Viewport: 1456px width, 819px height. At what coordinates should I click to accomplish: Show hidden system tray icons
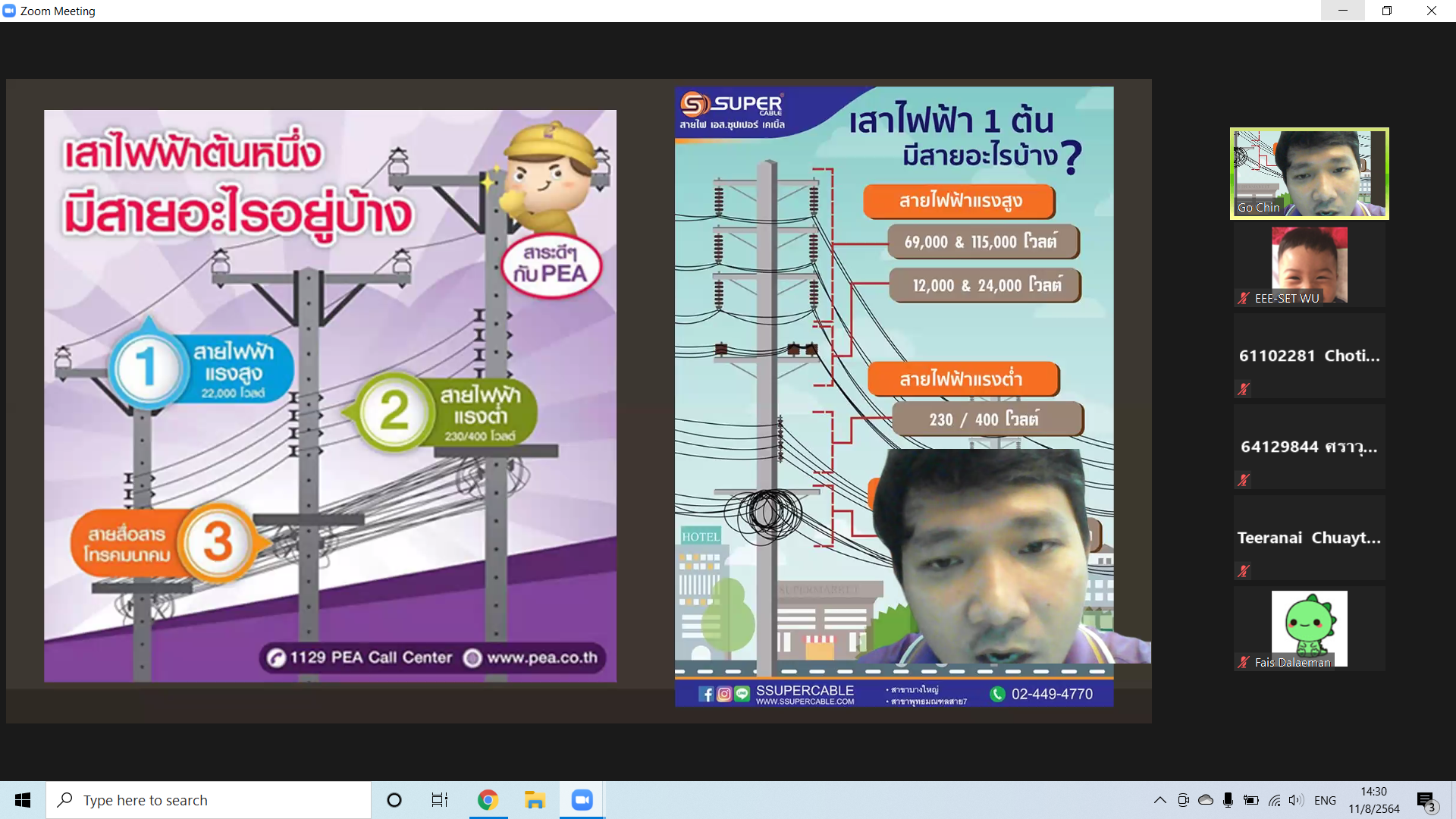pyautogui.click(x=1159, y=800)
